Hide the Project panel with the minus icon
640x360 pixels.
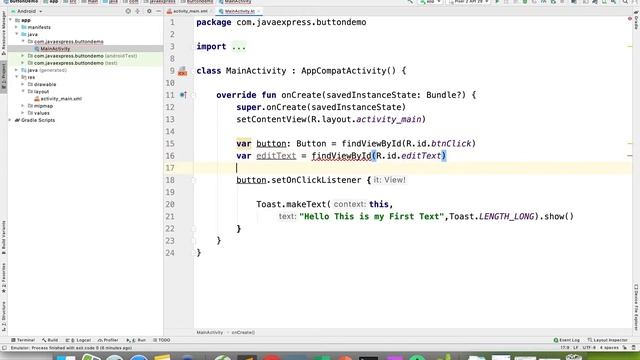coord(158,11)
